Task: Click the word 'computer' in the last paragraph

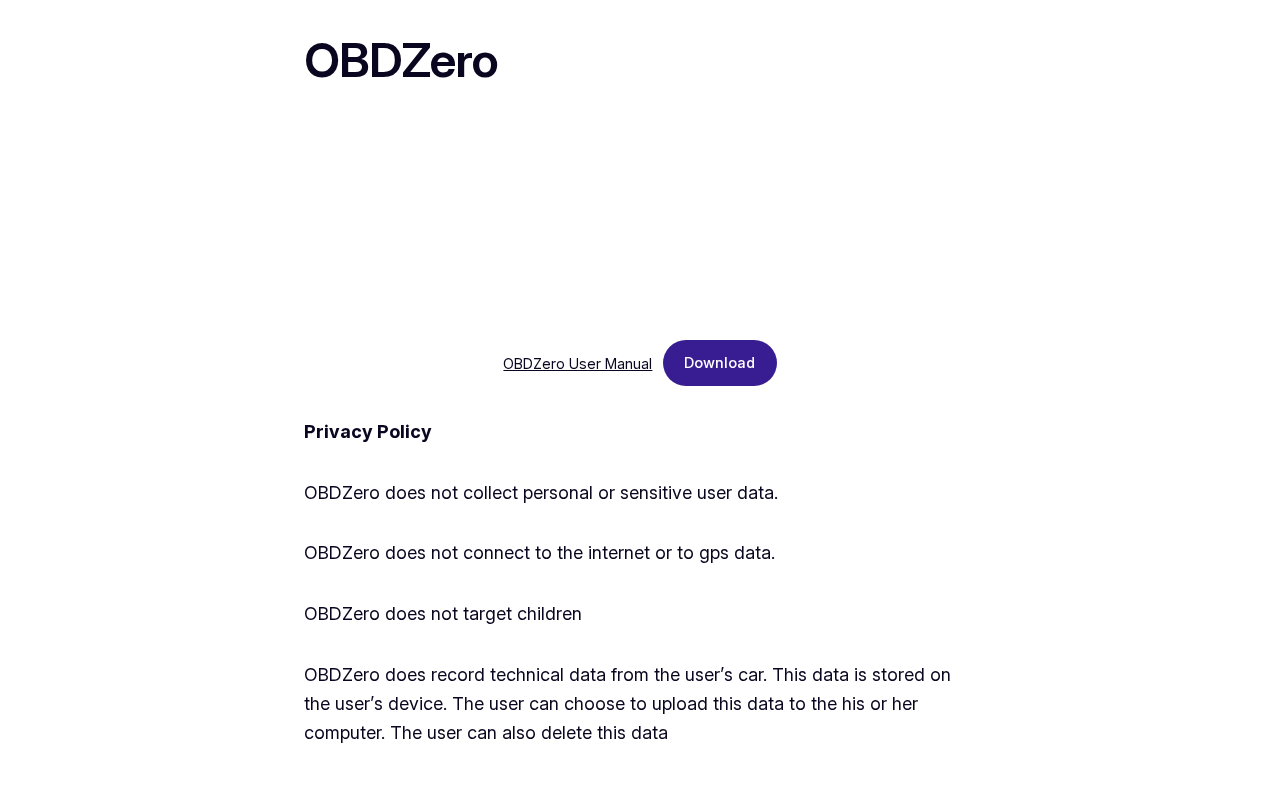Action: pos(344,733)
